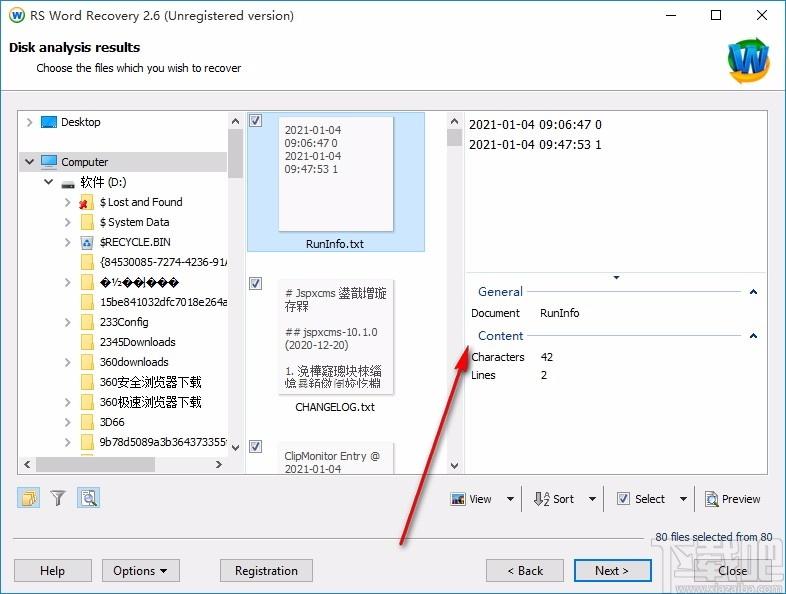Maximize the RS Word Recovery window
786x594 pixels.
click(x=716, y=15)
